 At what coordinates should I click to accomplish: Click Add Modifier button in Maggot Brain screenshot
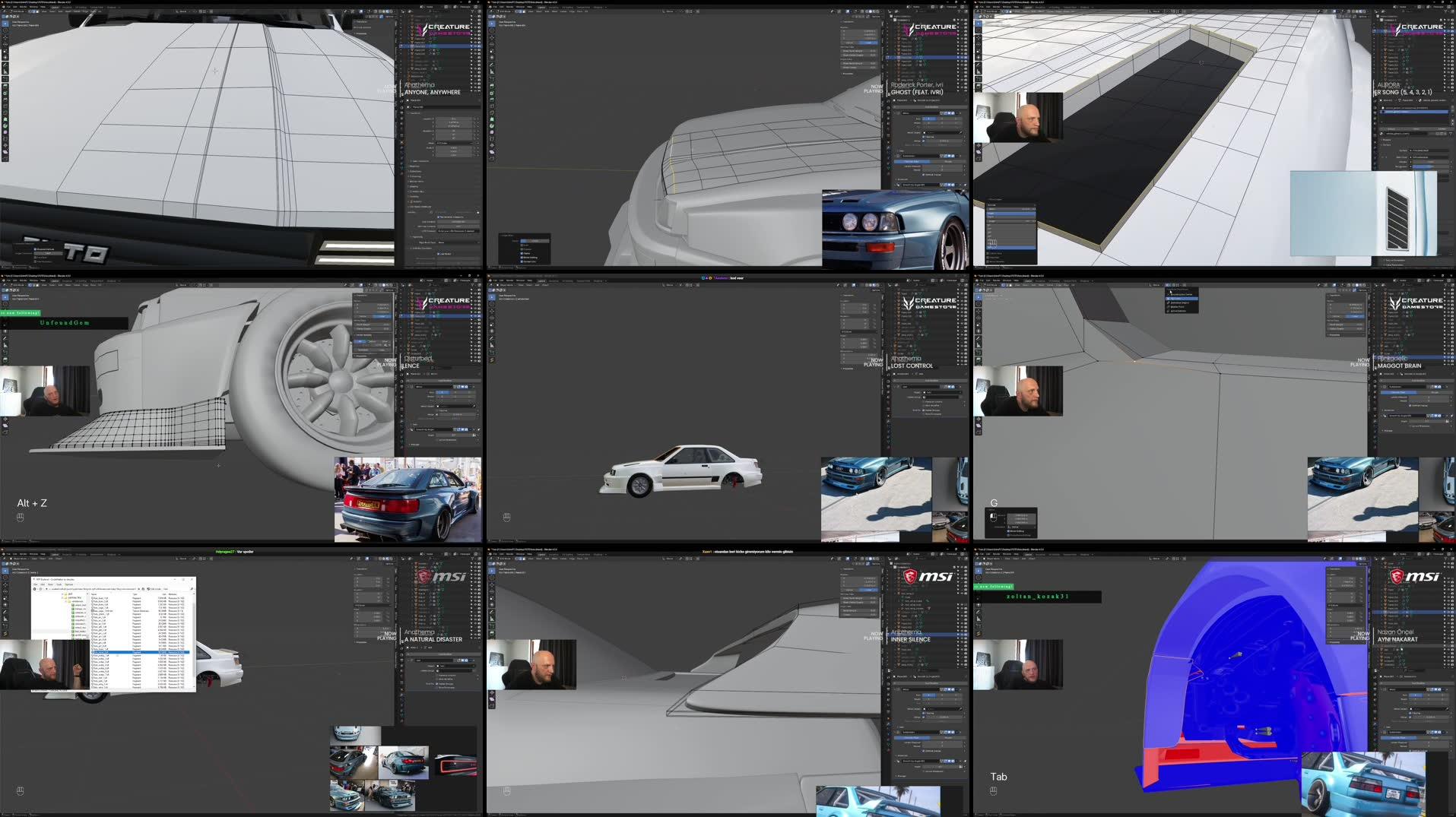pos(1416,381)
